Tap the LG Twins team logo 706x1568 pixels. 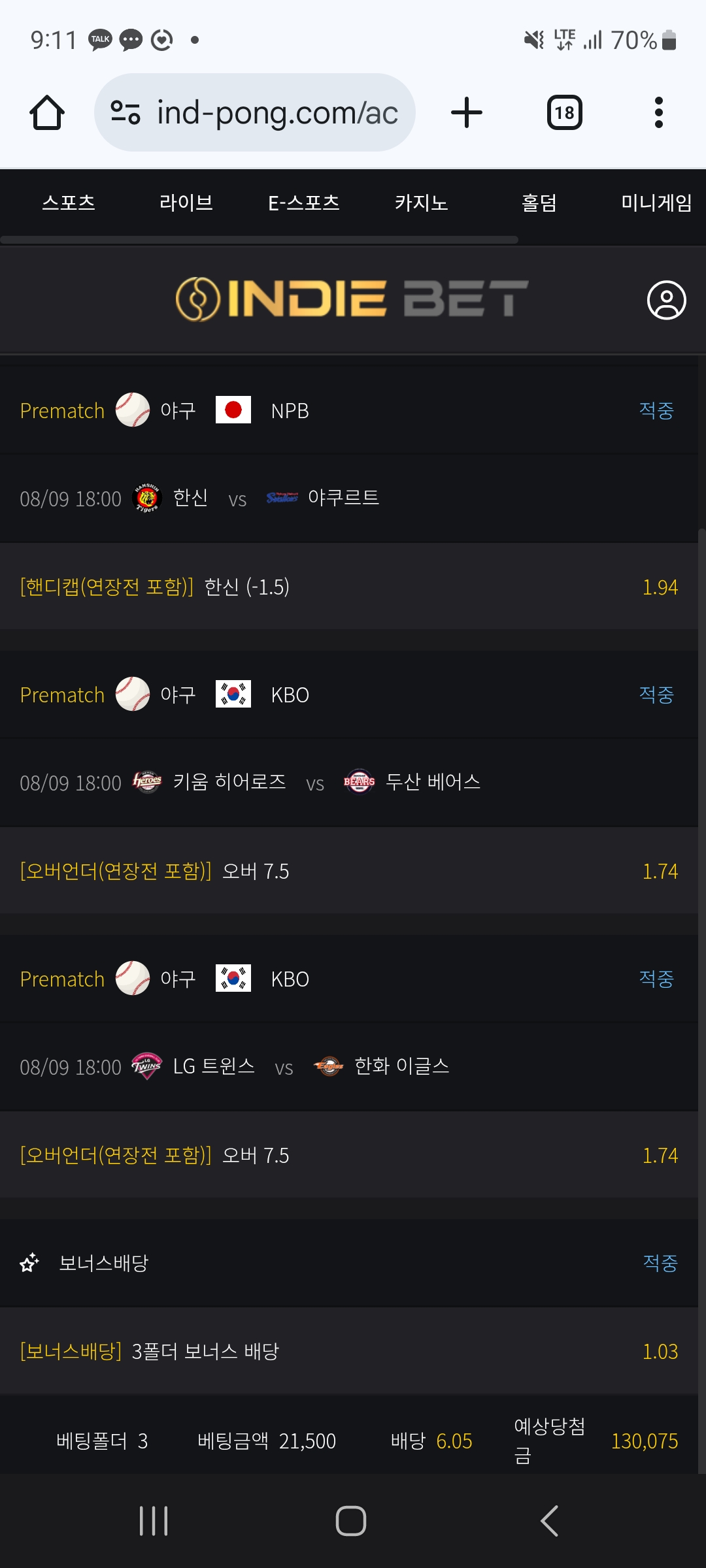tap(147, 1066)
